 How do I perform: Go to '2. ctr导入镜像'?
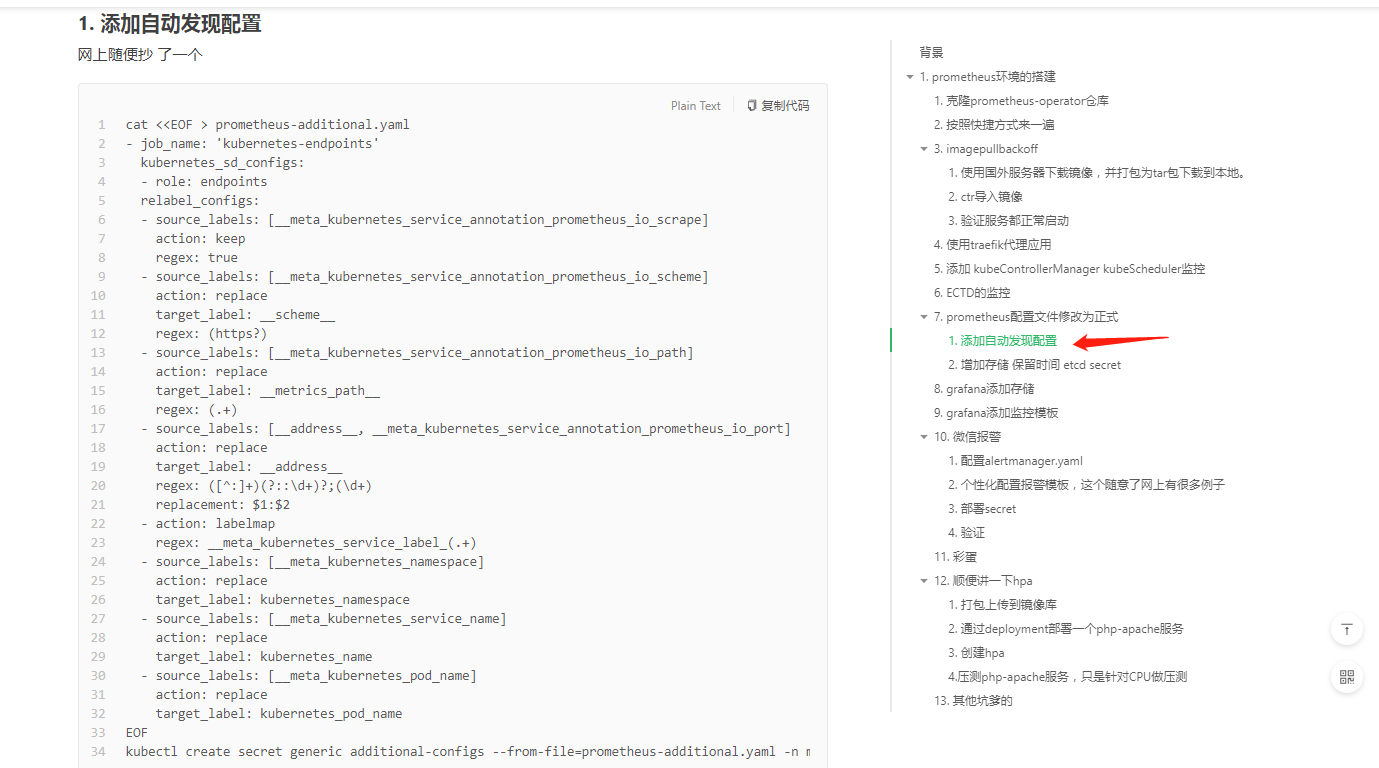985,197
